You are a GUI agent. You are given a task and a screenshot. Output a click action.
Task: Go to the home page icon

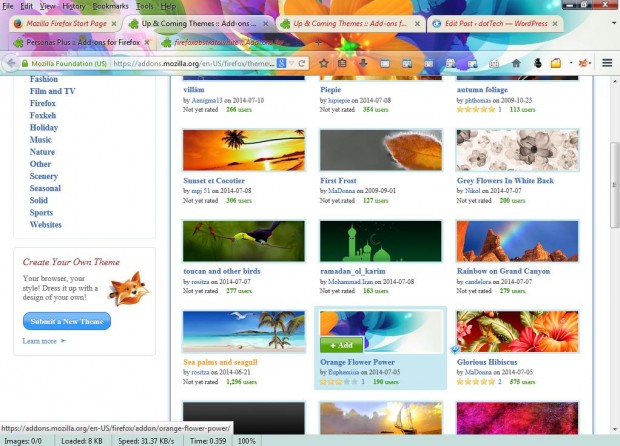[516, 63]
